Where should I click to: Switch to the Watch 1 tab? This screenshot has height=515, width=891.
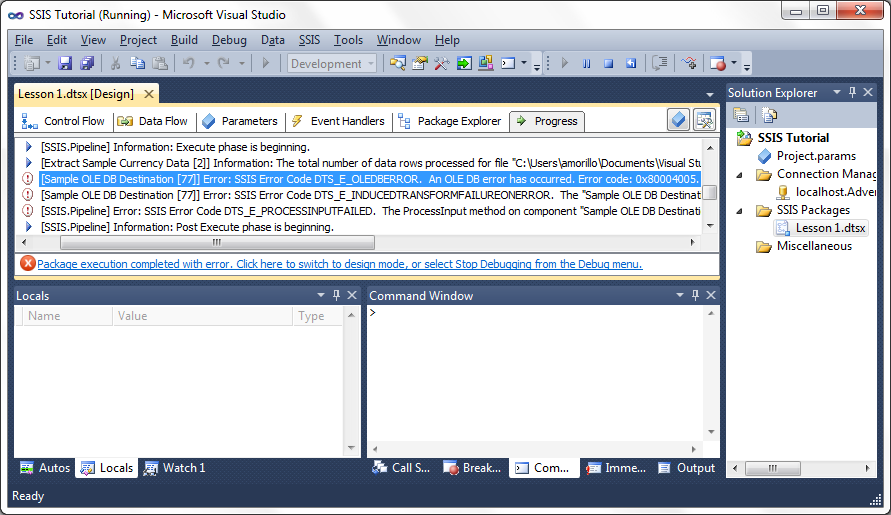point(174,468)
